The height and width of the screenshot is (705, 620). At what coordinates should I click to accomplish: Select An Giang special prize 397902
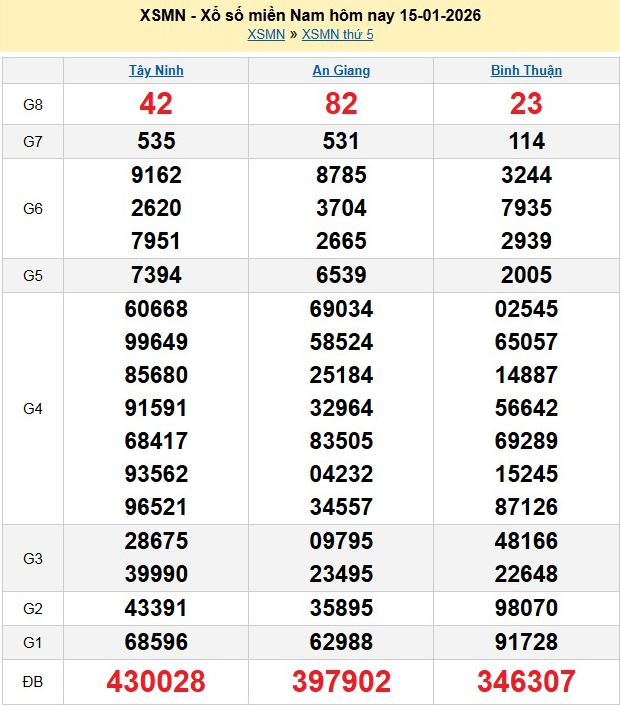click(x=341, y=682)
